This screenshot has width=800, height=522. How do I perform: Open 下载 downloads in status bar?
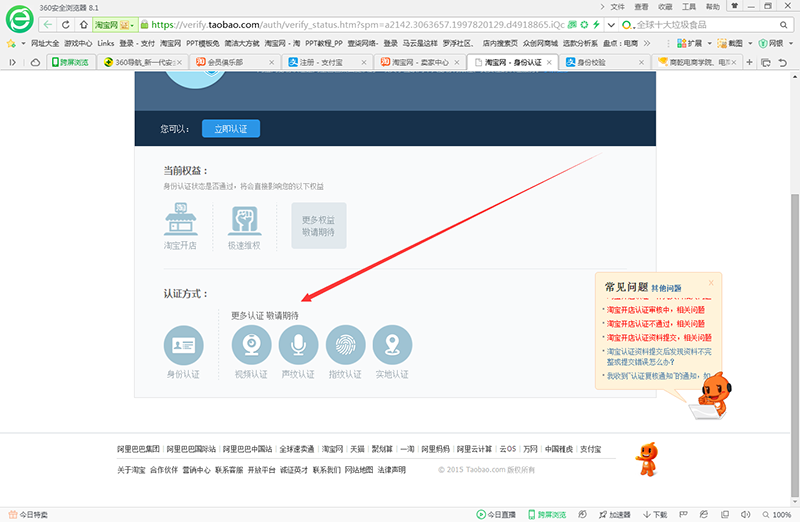click(x=655, y=514)
